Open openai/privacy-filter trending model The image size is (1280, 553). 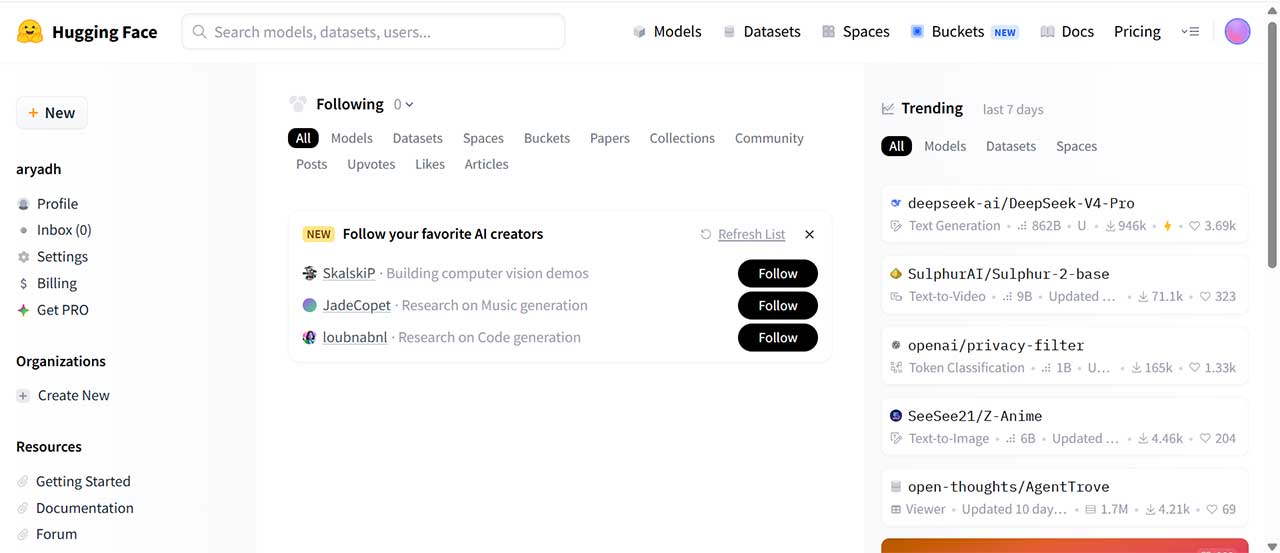tap(1065, 355)
